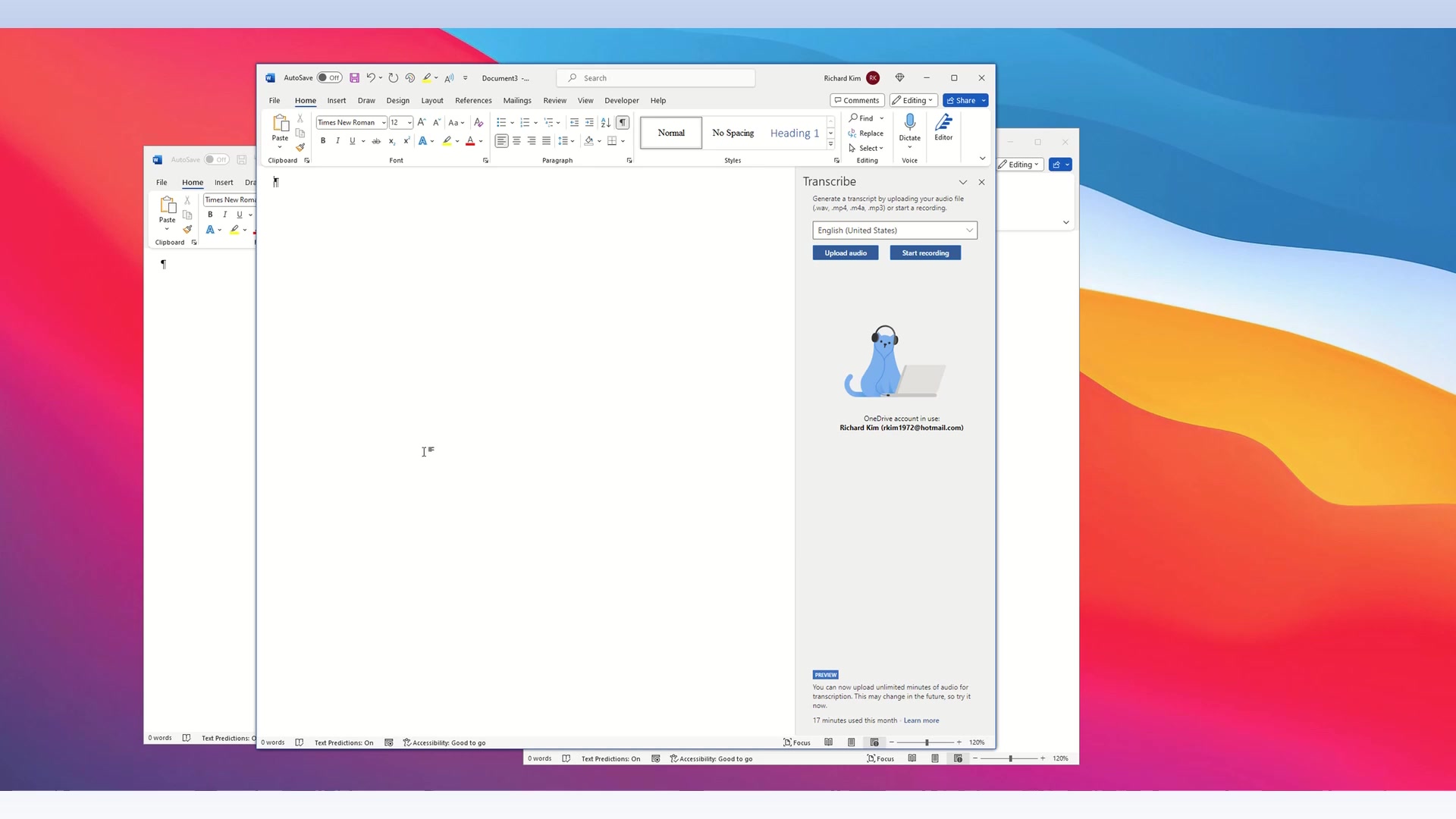Click the Increase Font Size icon
Viewport: 1456px width, 819px height.
[422, 122]
